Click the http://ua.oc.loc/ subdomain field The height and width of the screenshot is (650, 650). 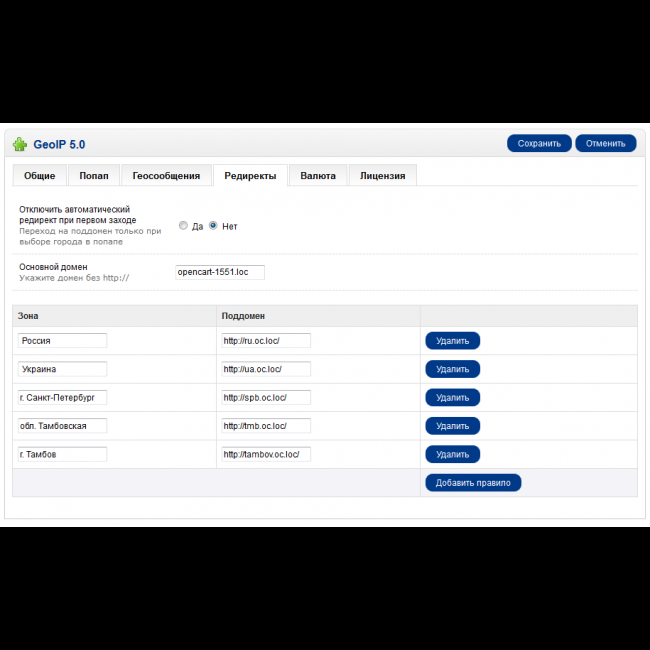click(266, 369)
